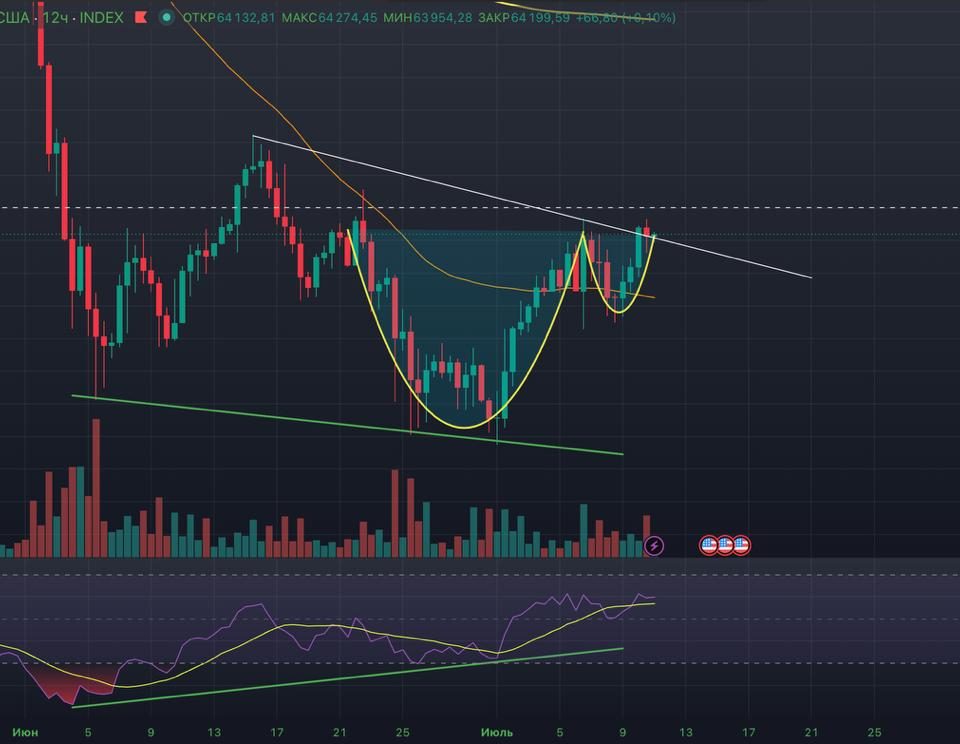Click the Июнь label on time axis
Screen dimensions: 960x744
tap(25, 732)
